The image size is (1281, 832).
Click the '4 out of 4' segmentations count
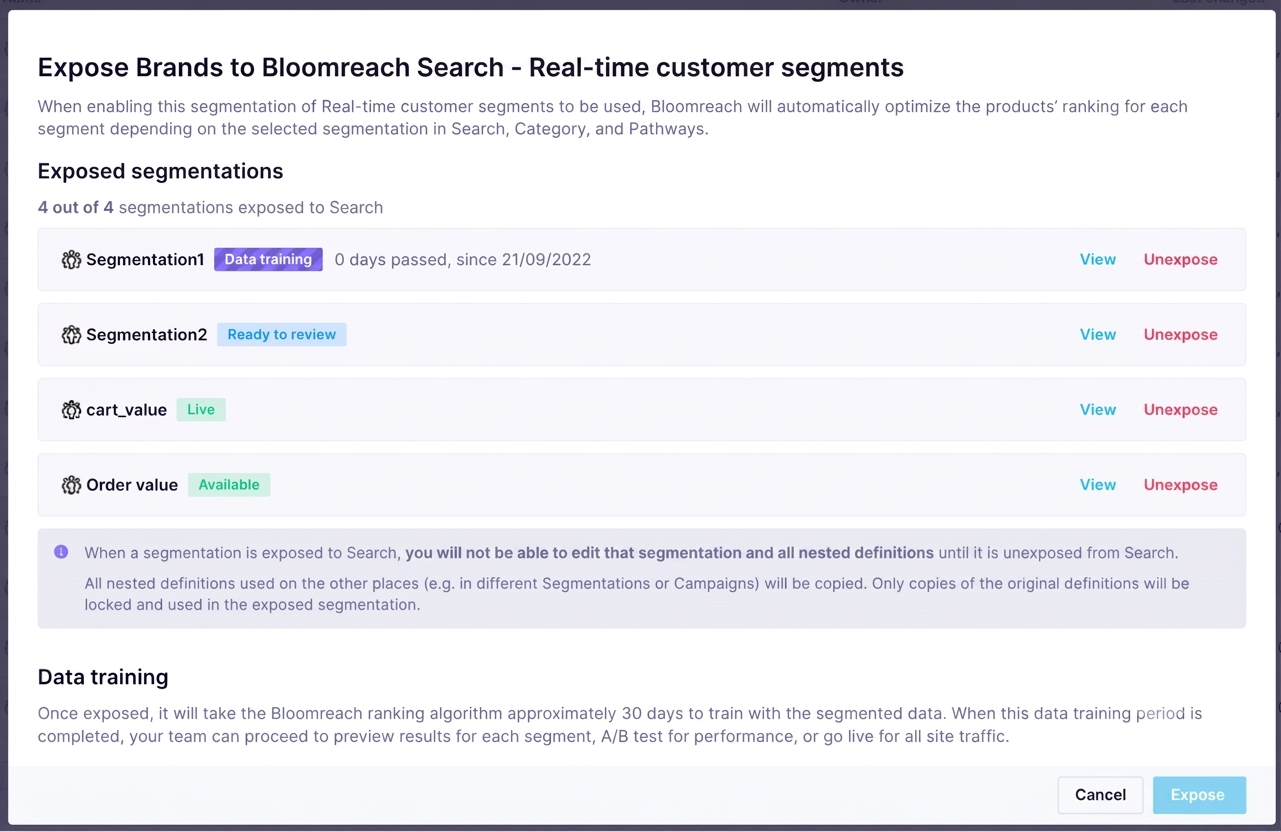(x=76, y=207)
